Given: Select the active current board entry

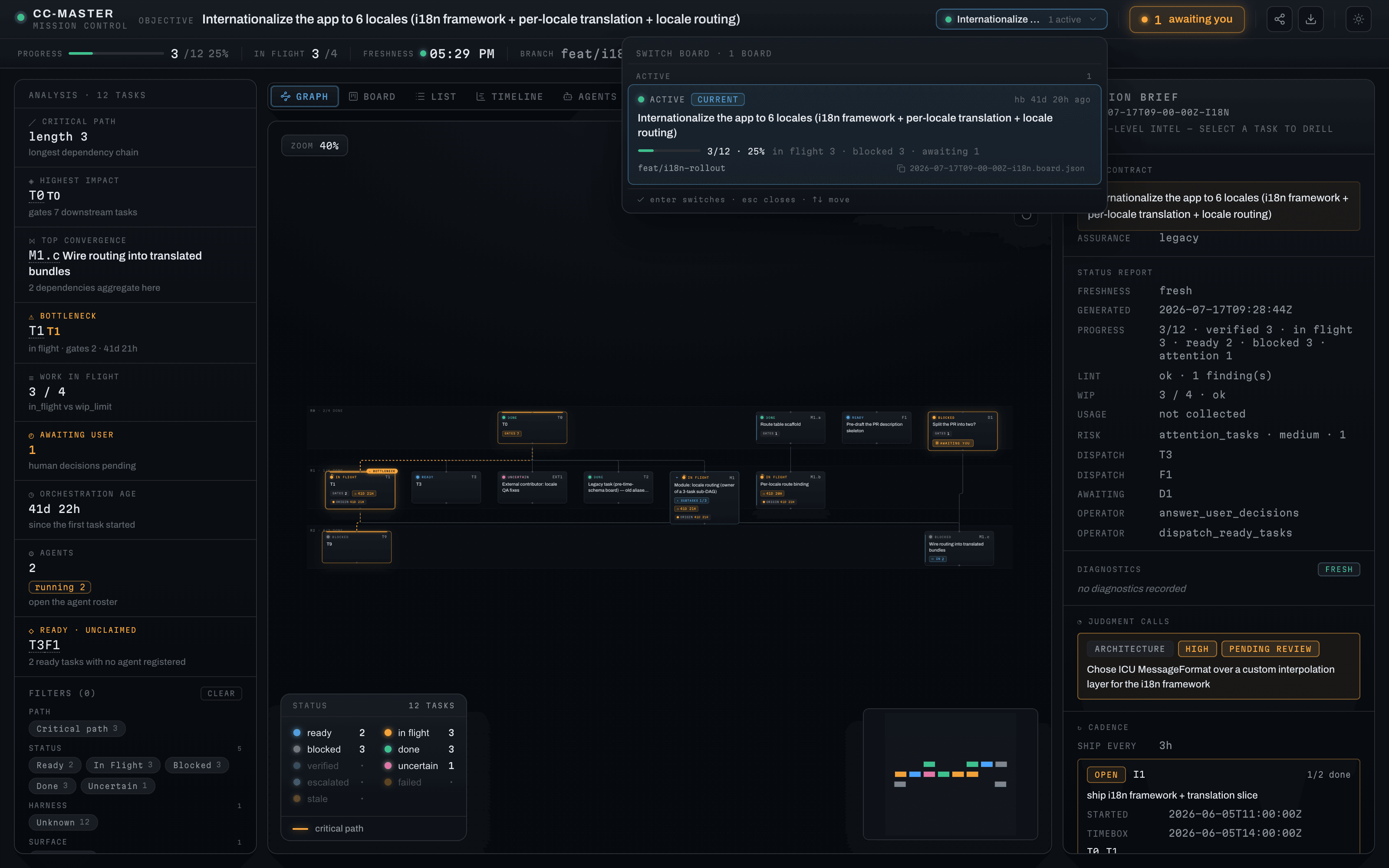Looking at the screenshot, I should tap(864, 135).
